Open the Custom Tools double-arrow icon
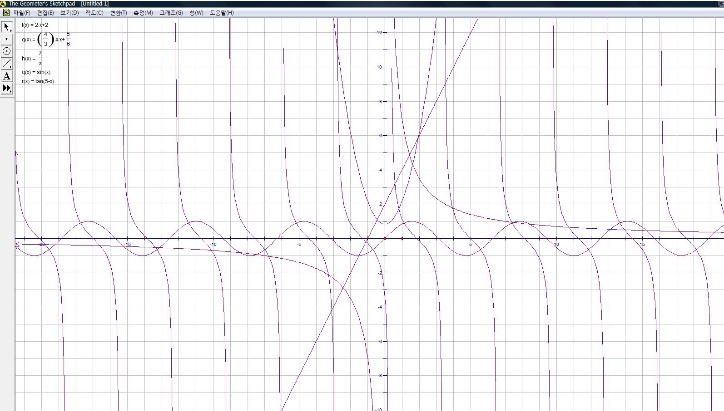 (6, 88)
